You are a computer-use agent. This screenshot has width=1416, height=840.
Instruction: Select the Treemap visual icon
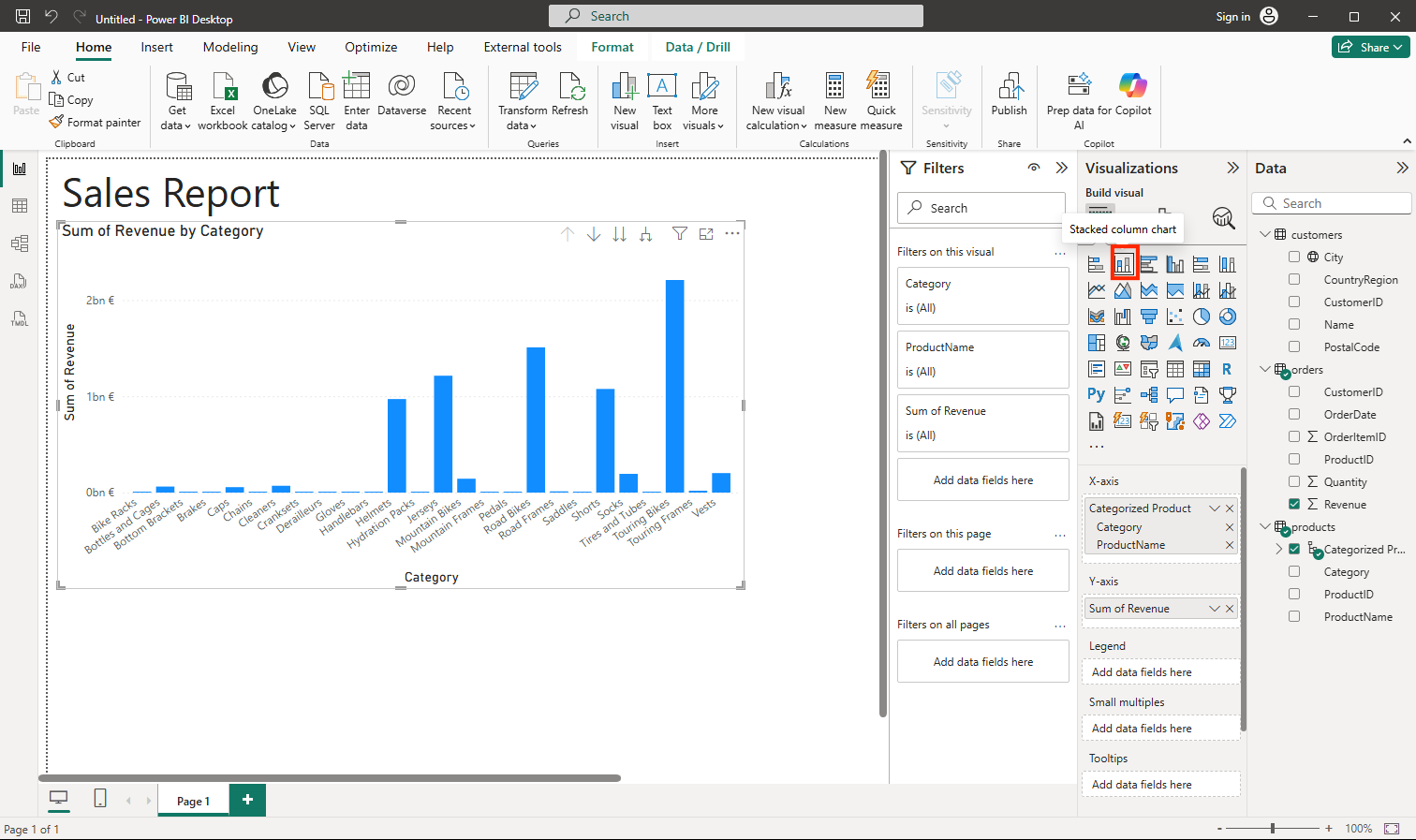click(x=1096, y=343)
